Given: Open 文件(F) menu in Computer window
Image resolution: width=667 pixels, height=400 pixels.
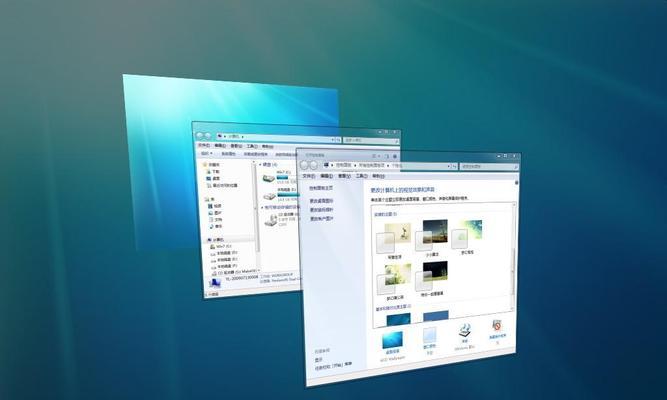Looking at the screenshot, I should pyautogui.click(x=204, y=145).
